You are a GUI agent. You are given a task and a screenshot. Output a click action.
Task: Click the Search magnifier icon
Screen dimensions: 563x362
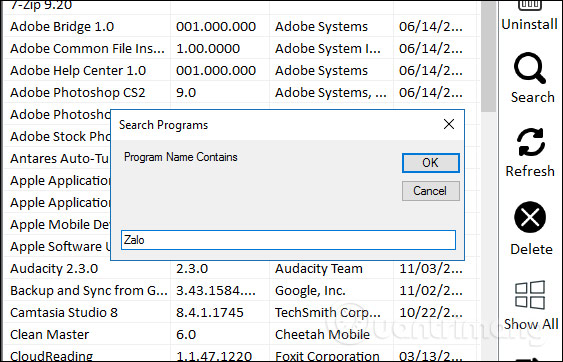[530, 68]
